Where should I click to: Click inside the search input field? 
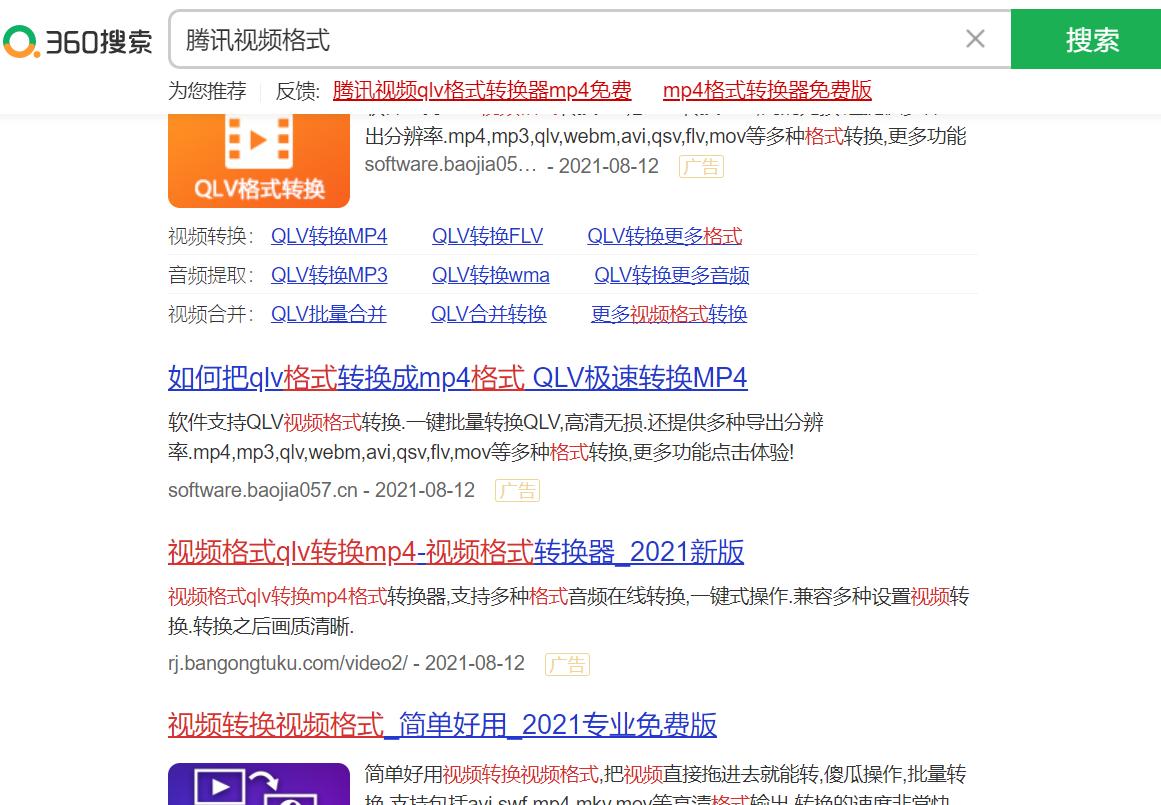coord(500,40)
